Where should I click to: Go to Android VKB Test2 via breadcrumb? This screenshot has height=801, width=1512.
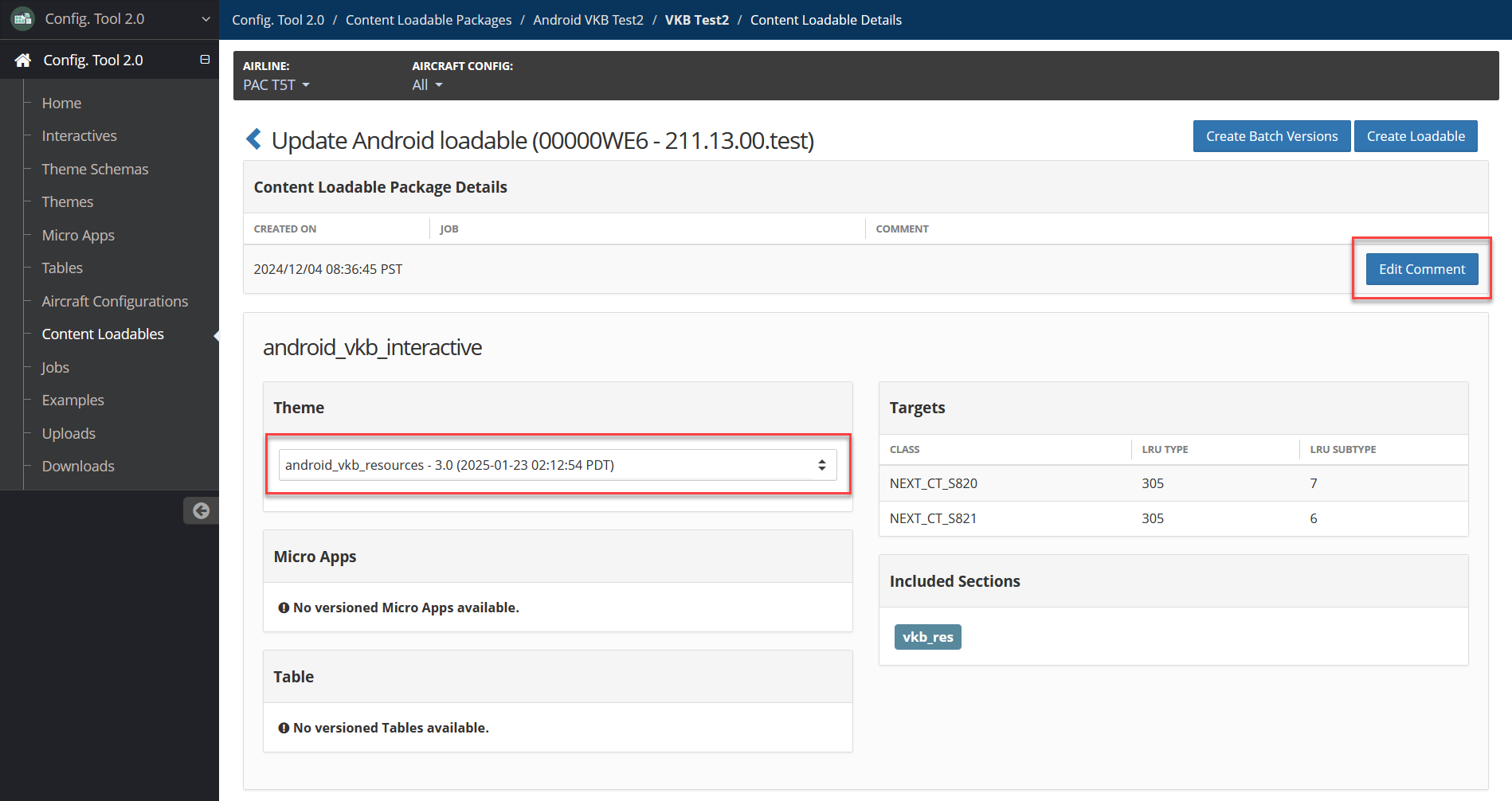coord(588,19)
